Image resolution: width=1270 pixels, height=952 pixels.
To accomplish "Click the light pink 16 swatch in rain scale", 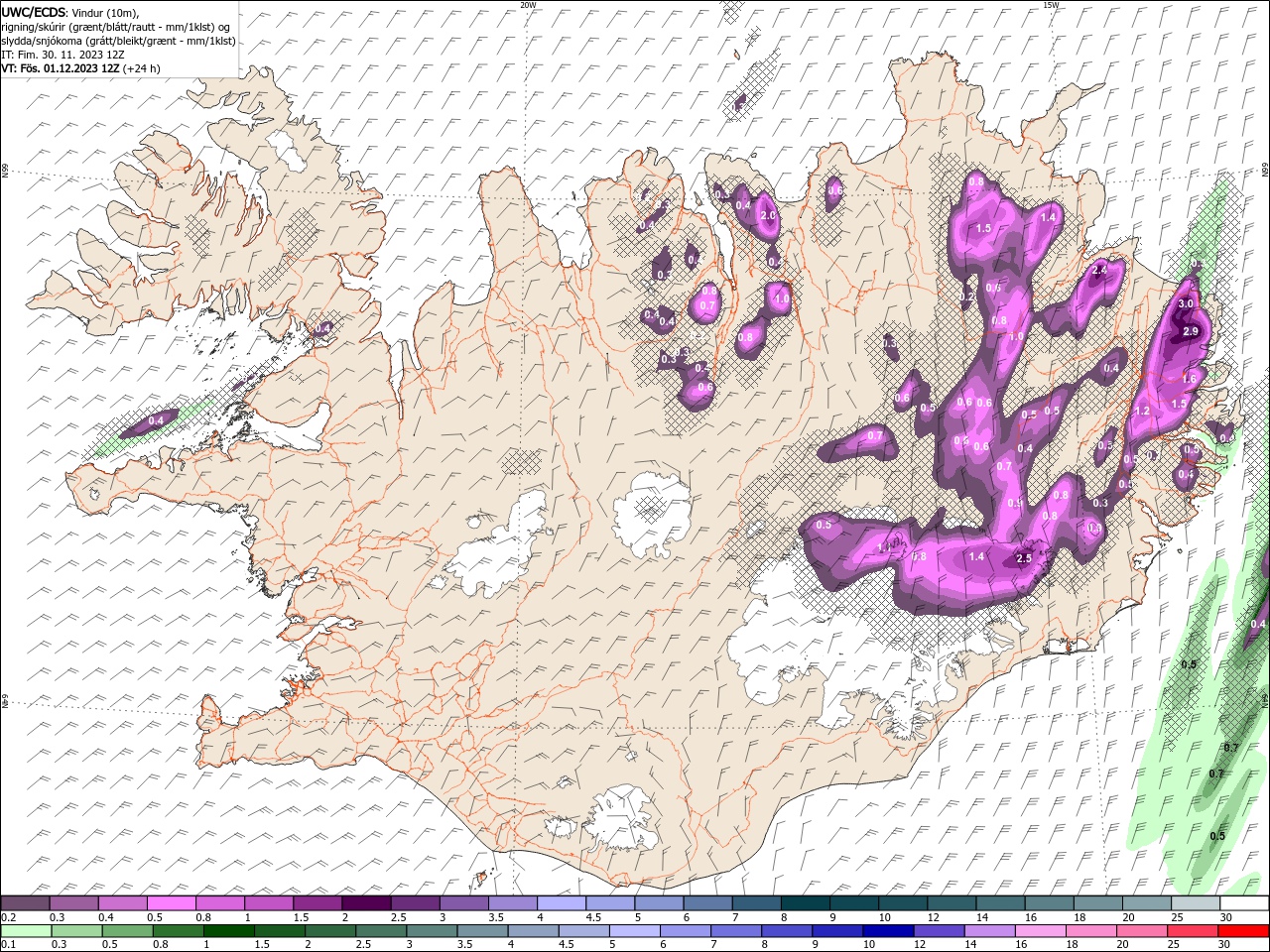I will 1040,930.
